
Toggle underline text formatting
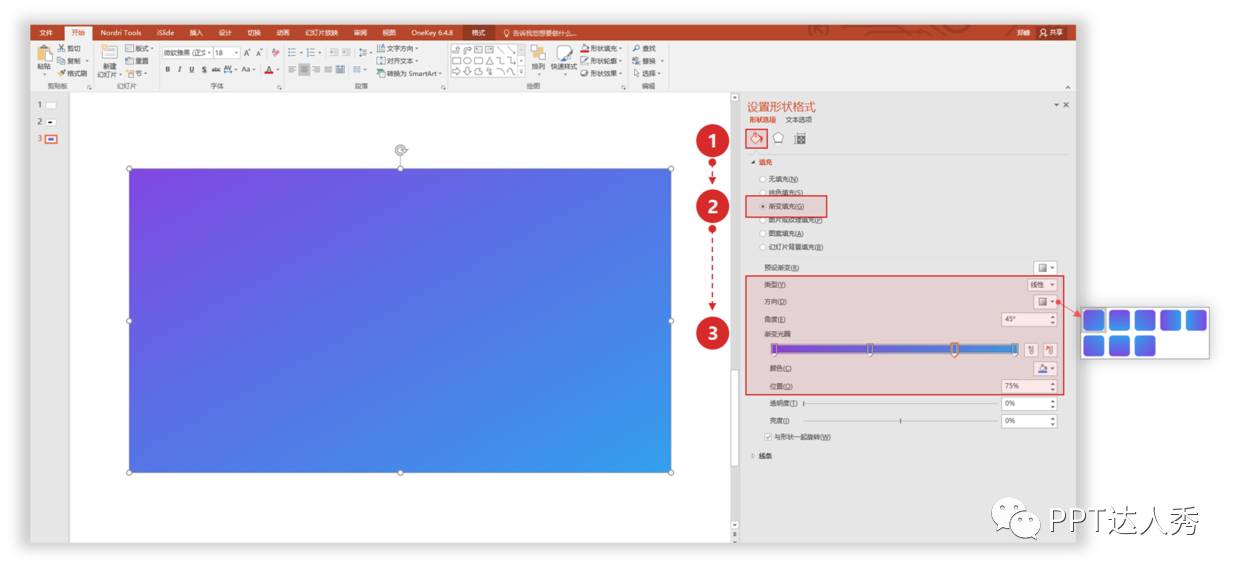[x=192, y=70]
